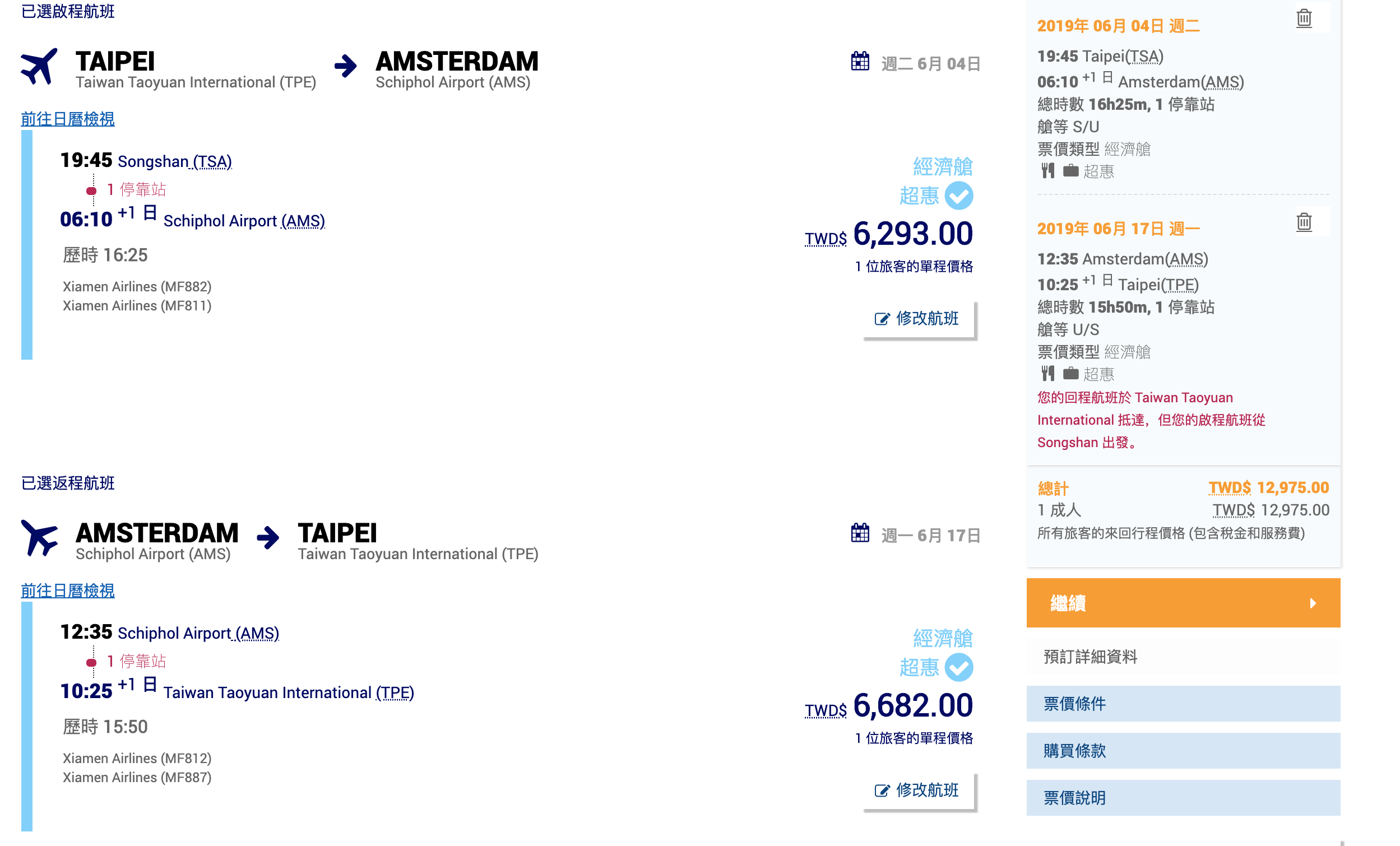Toggle the 超惠 checkmark for the outbound fare

pos(958,196)
